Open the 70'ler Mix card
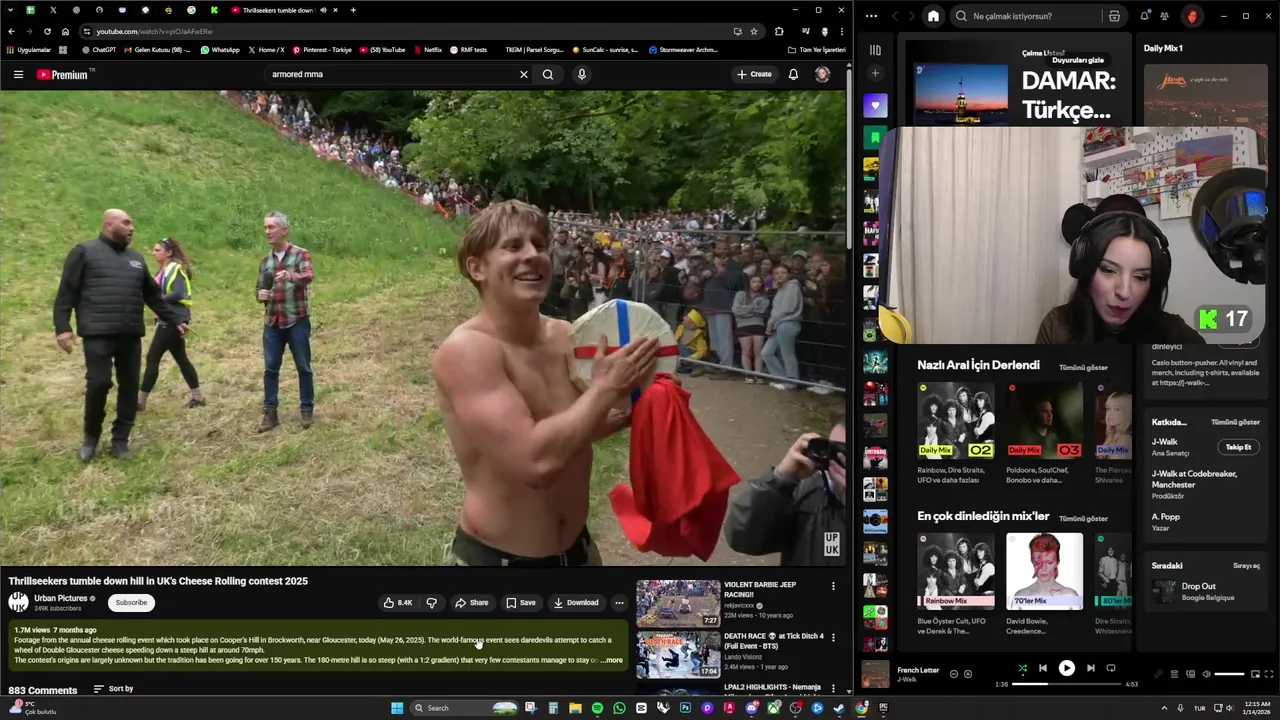This screenshot has height=720, width=1280. point(1044,583)
